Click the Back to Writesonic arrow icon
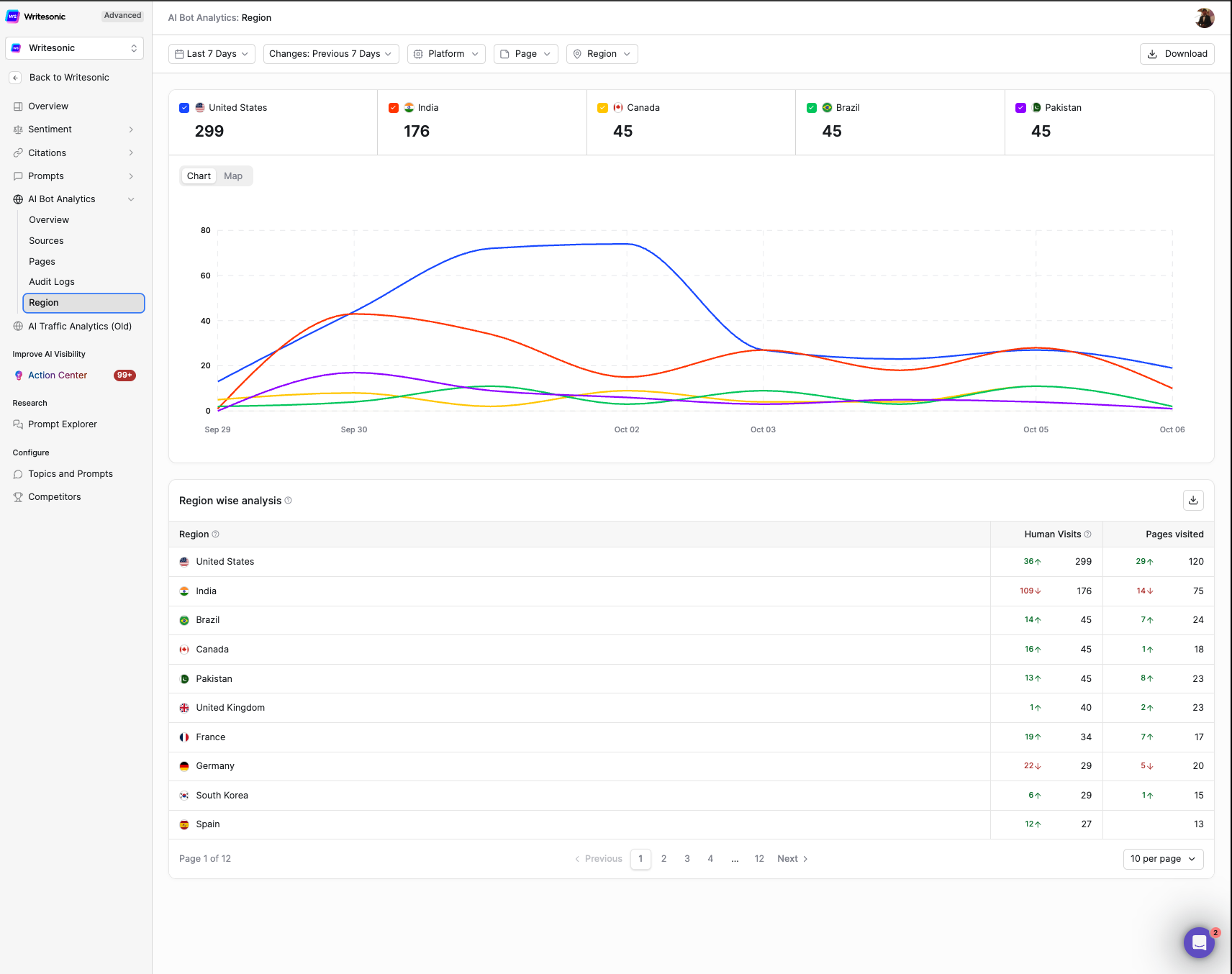 pos(15,78)
